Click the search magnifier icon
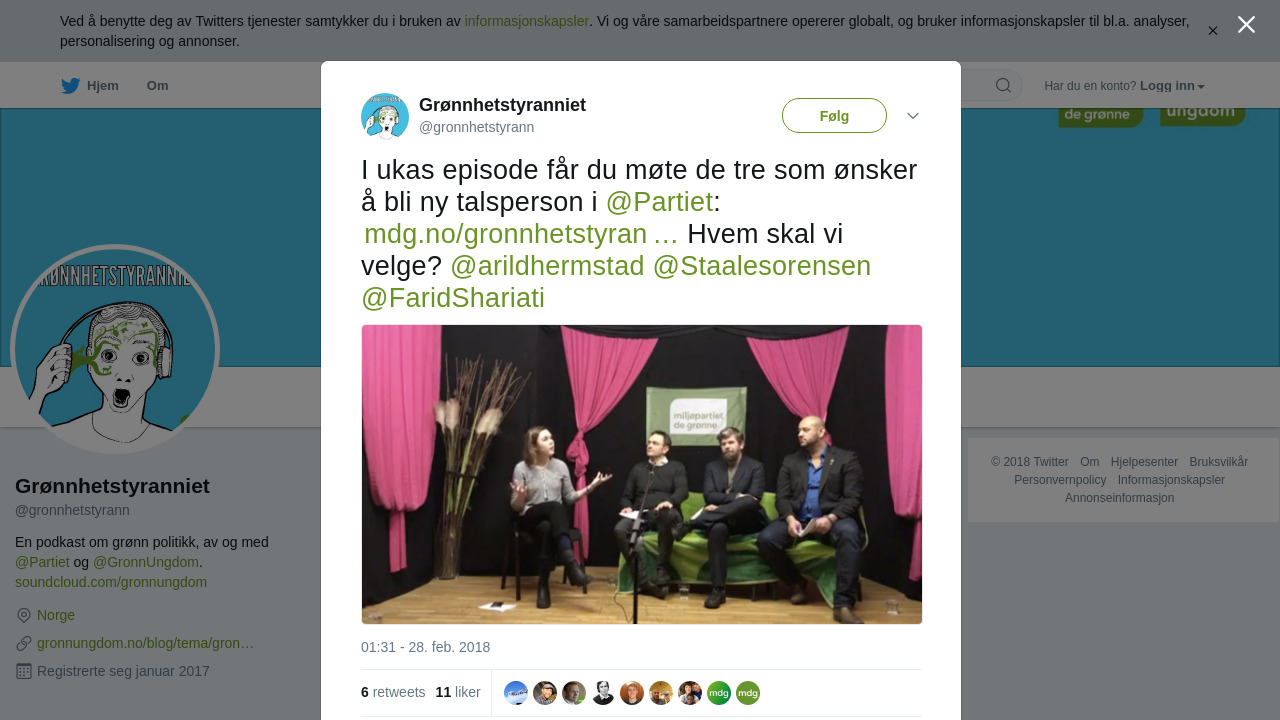Viewport: 1280px width, 720px height. coord(1003,85)
